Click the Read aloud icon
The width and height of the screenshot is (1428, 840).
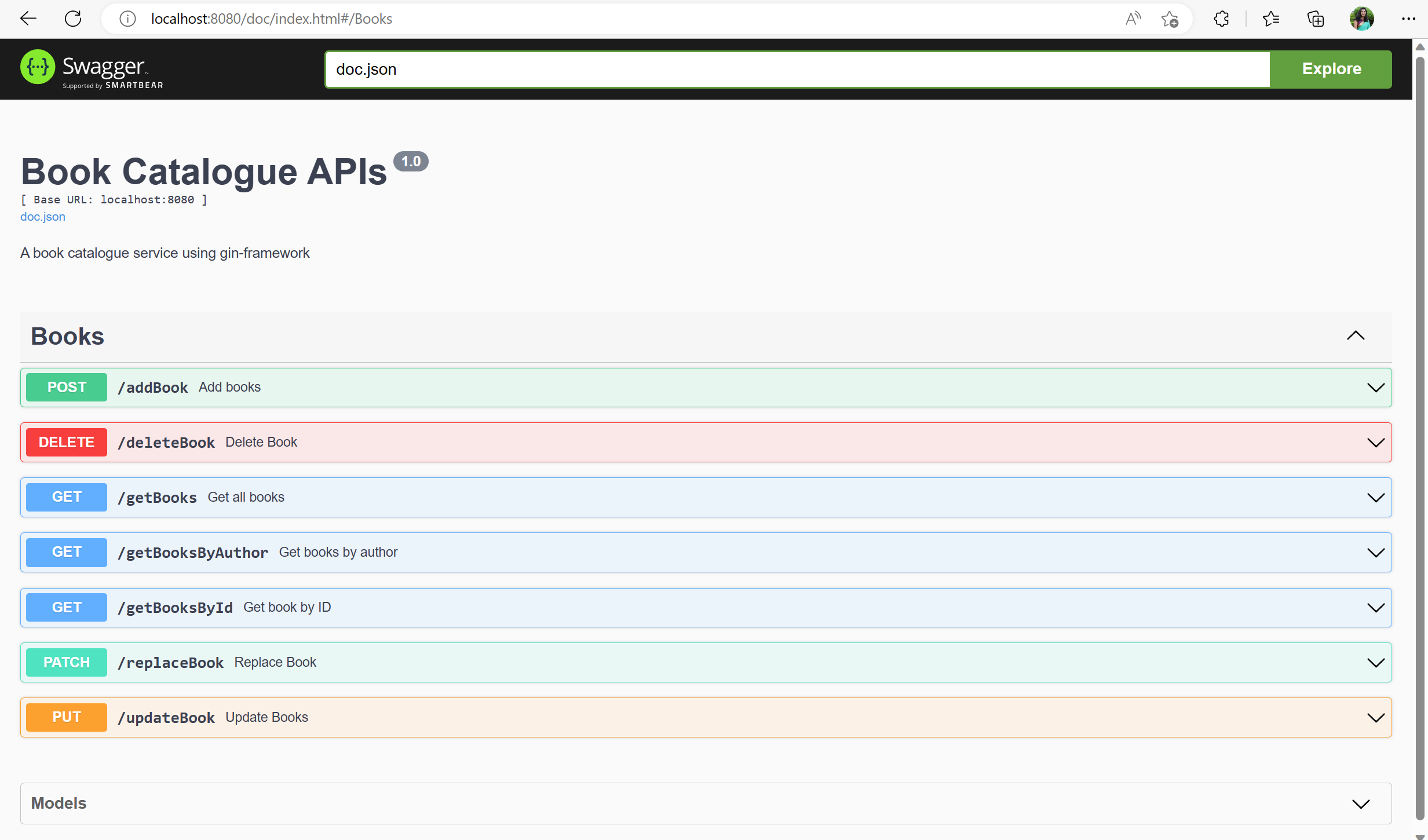(1133, 19)
